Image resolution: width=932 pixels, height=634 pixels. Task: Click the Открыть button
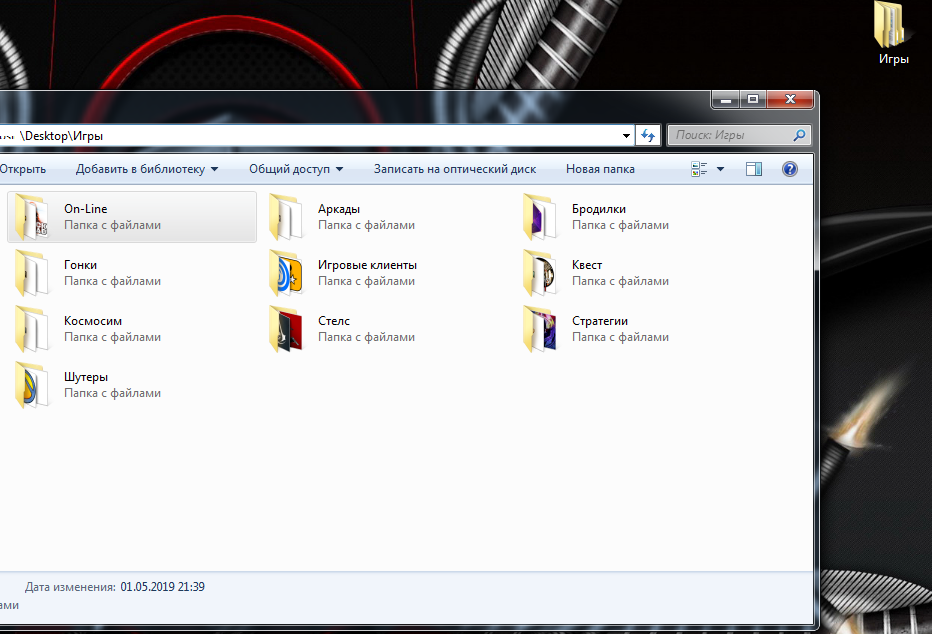pos(23,169)
